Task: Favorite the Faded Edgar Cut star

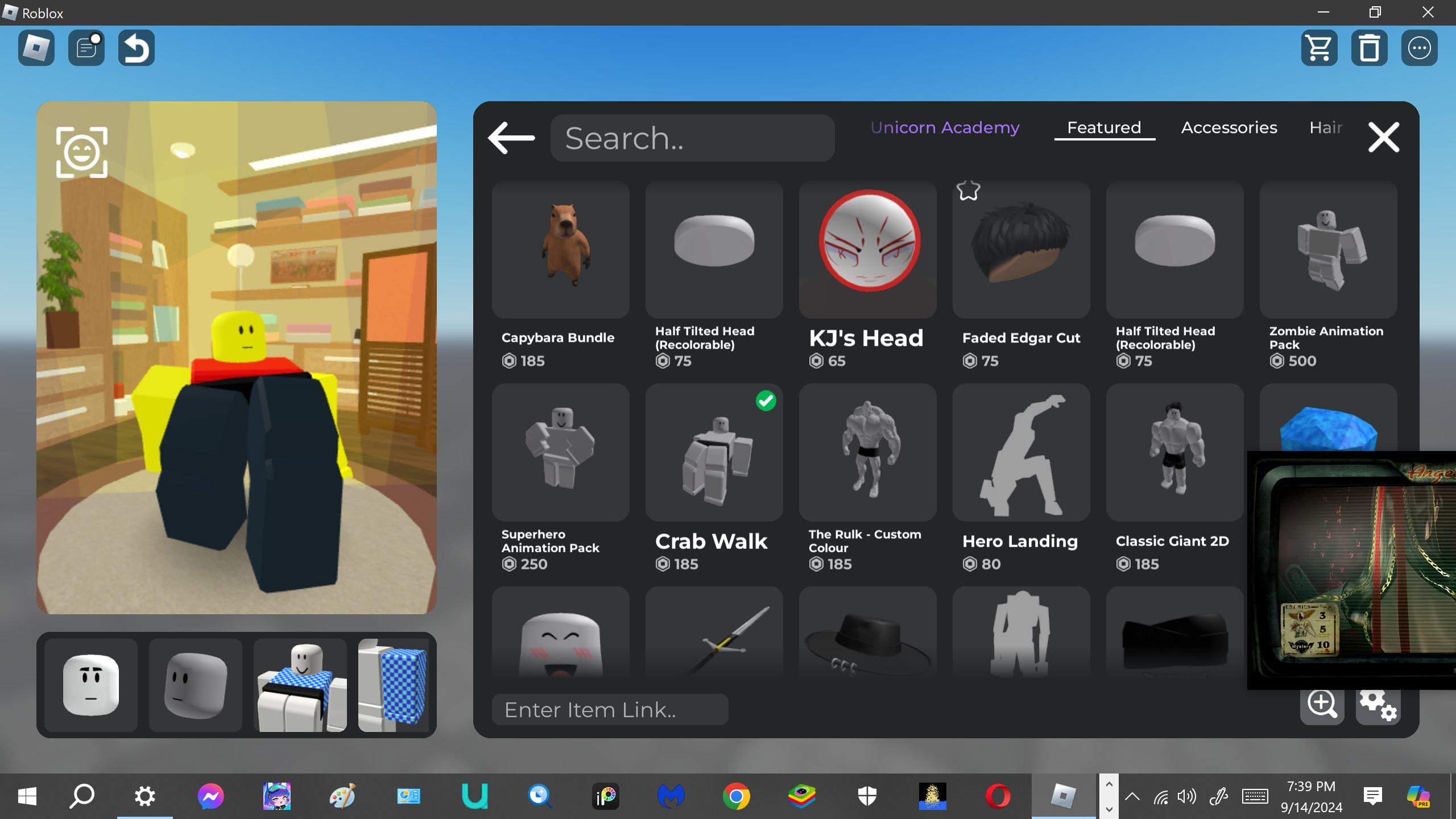Action: (x=968, y=191)
